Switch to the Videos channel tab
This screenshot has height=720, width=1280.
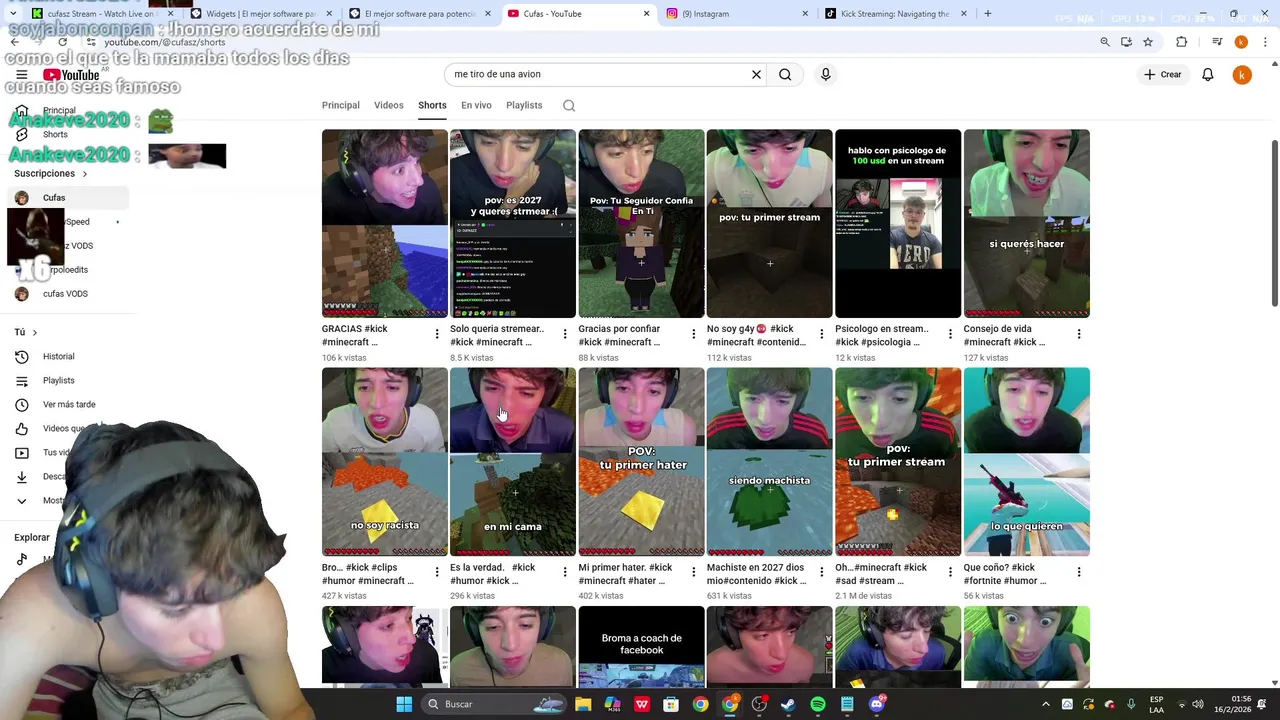click(388, 105)
